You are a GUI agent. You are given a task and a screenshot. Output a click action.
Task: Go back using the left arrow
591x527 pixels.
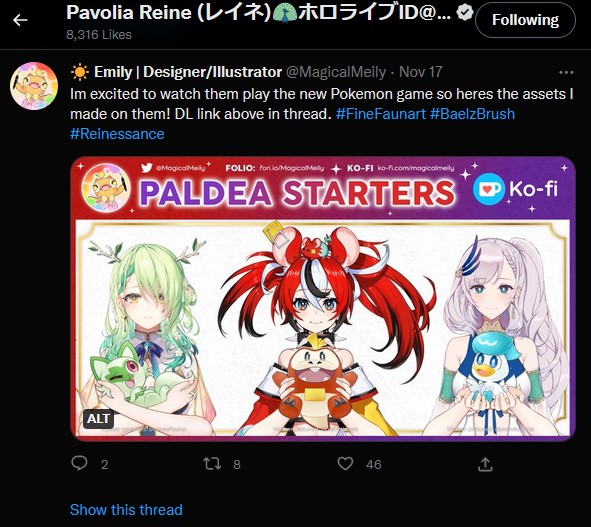[x=20, y=20]
